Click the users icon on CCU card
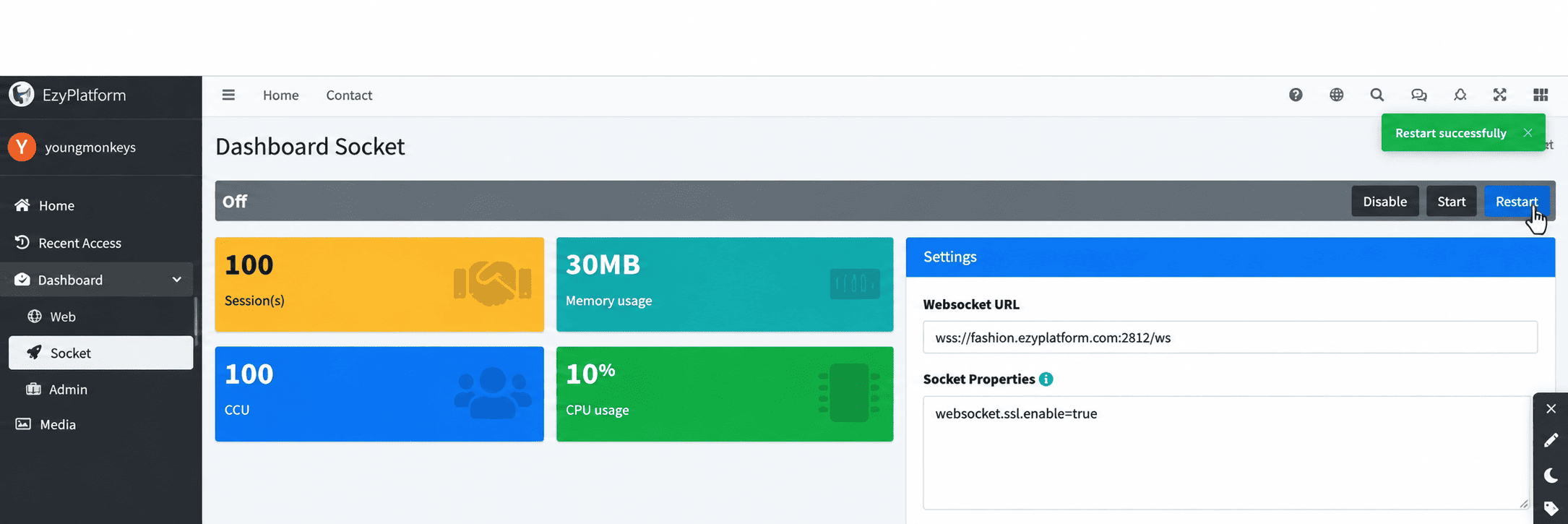Screen dimensions: 1568x524 [493, 392]
